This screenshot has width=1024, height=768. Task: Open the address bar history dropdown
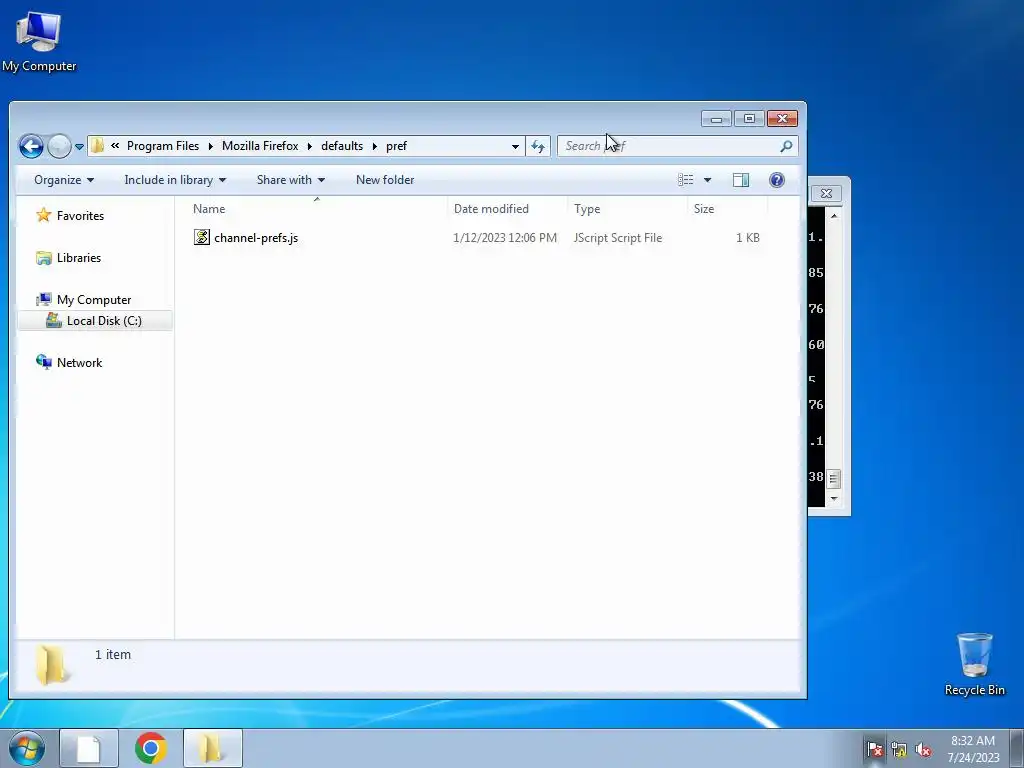(515, 146)
